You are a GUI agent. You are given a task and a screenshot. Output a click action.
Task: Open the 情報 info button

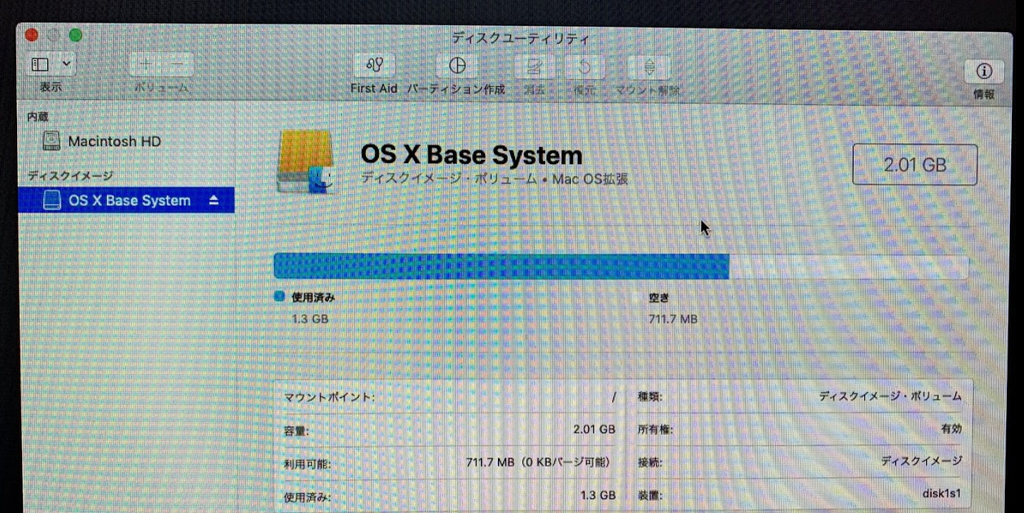click(984, 70)
